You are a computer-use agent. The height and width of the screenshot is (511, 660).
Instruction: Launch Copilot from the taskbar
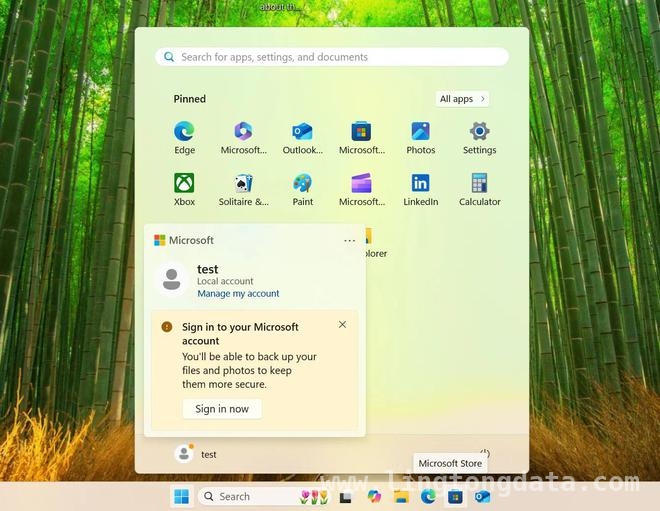tap(373, 497)
